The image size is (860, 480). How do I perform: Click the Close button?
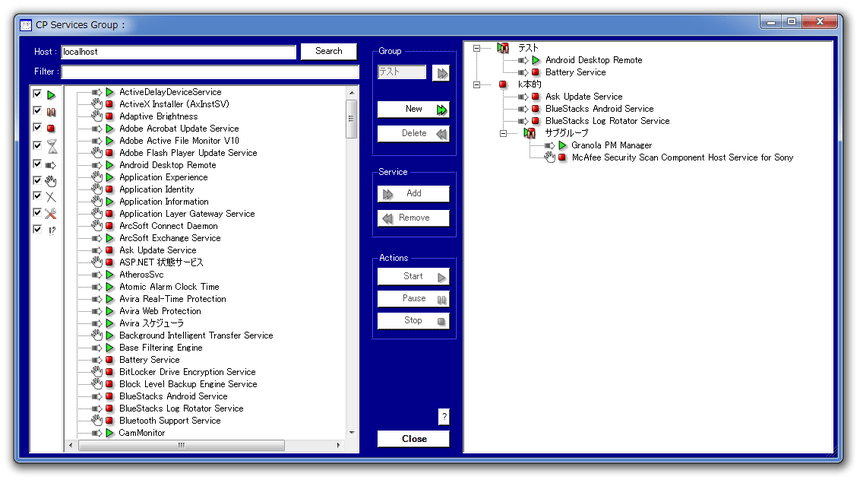(414, 439)
